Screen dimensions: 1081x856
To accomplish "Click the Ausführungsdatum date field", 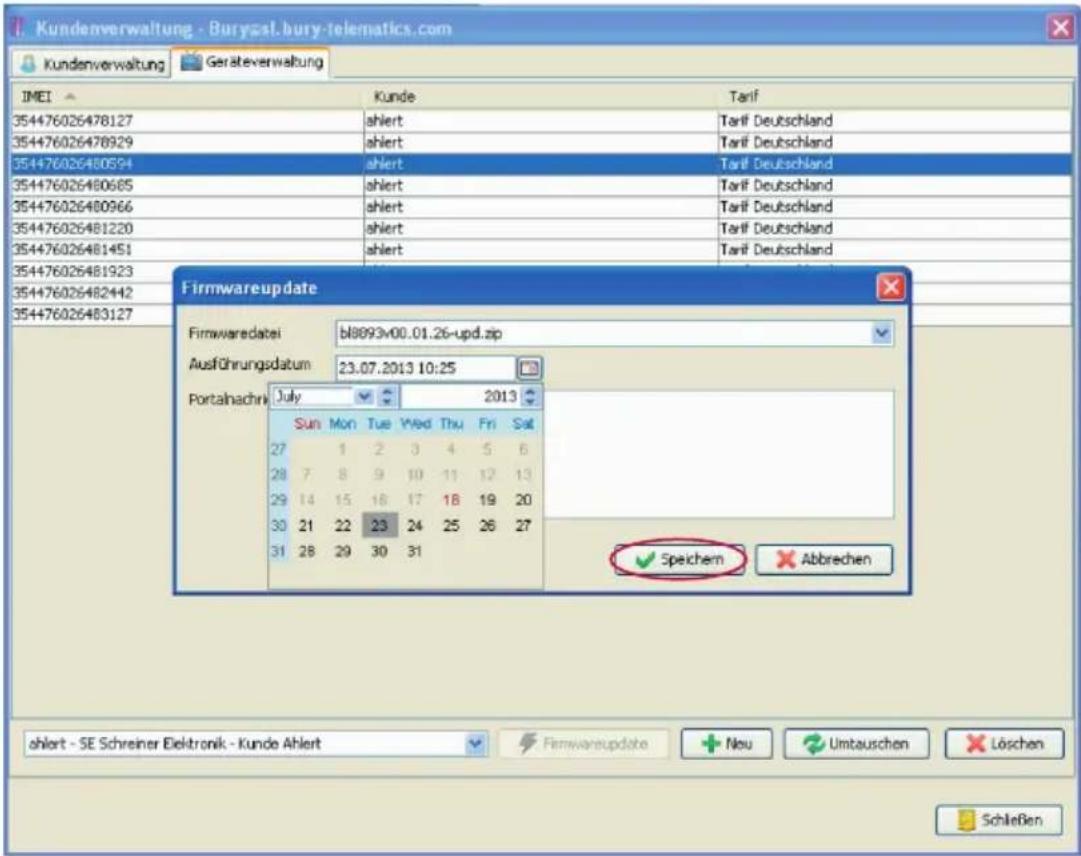I will coord(425,368).
